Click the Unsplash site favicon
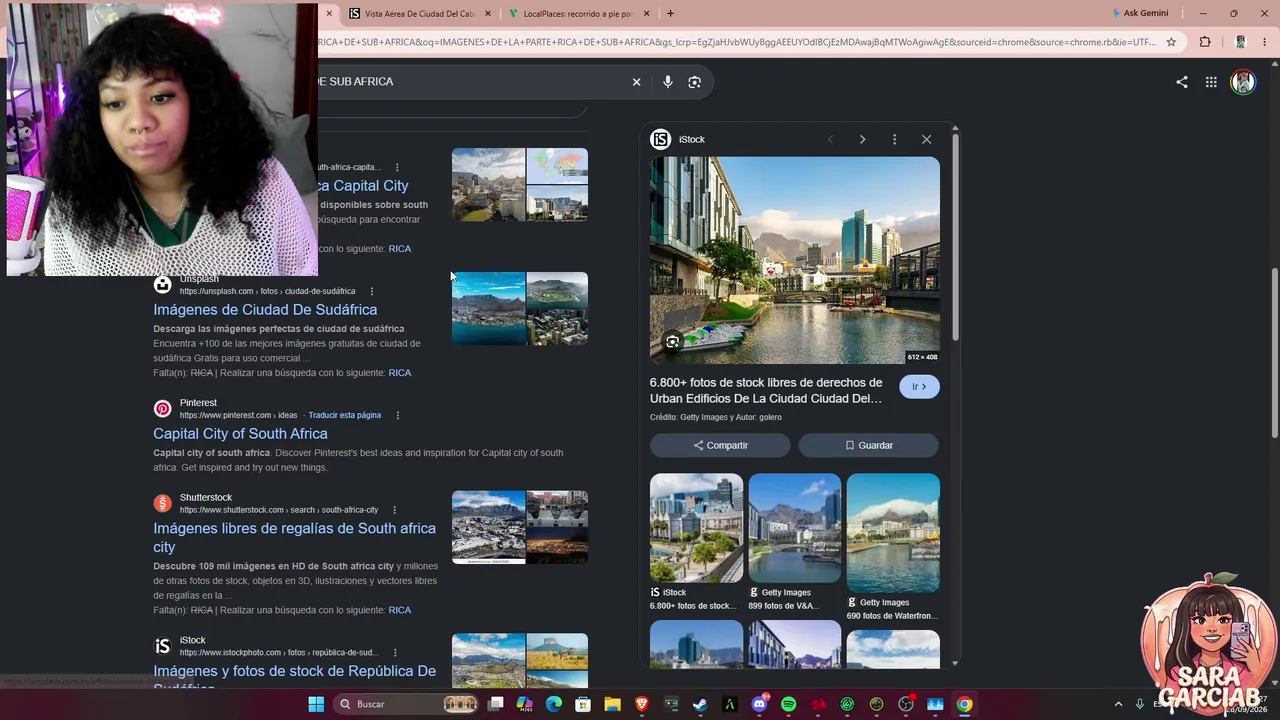1280x720 pixels. (x=162, y=285)
